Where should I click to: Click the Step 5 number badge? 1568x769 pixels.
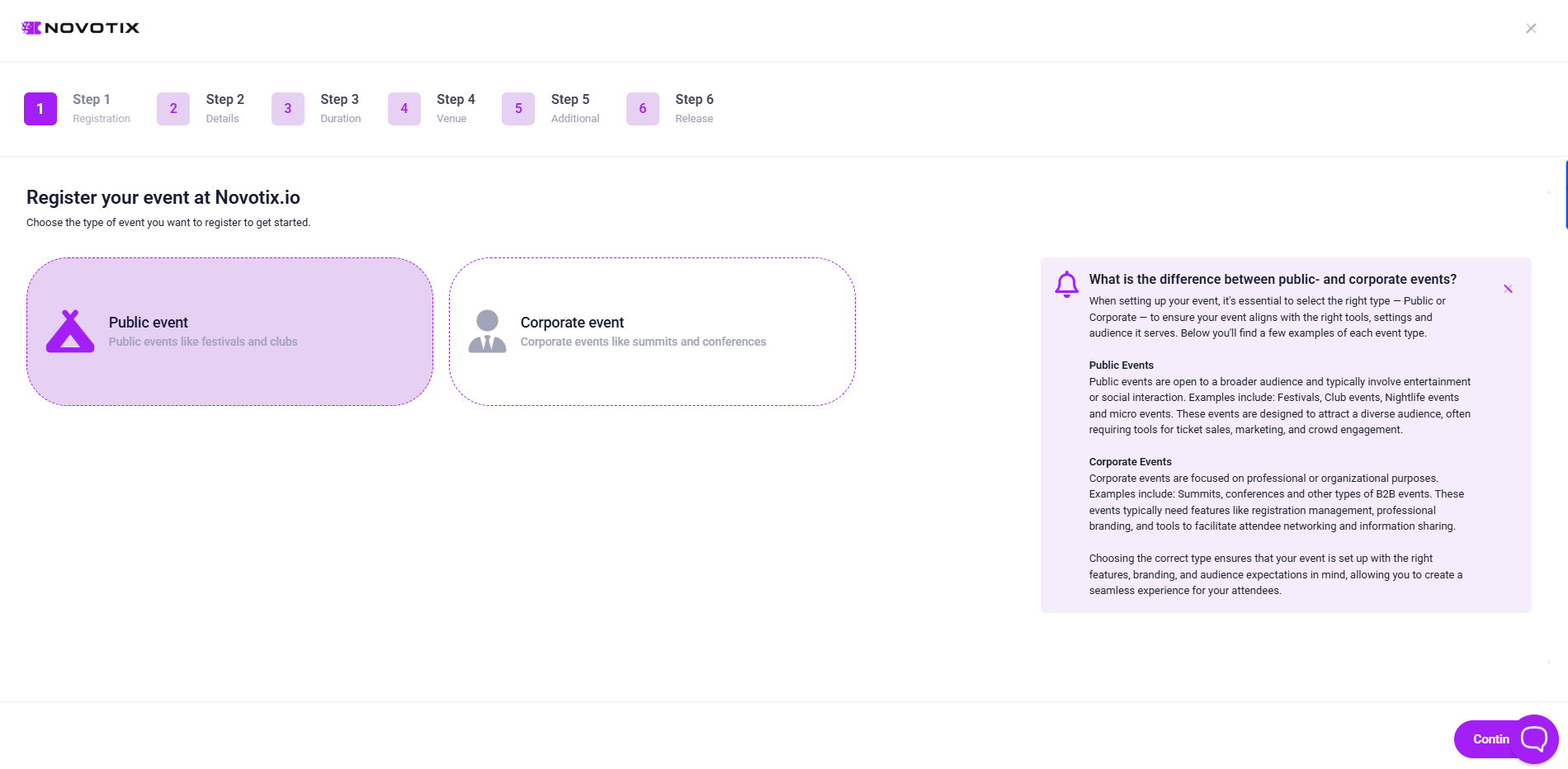point(518,109)
